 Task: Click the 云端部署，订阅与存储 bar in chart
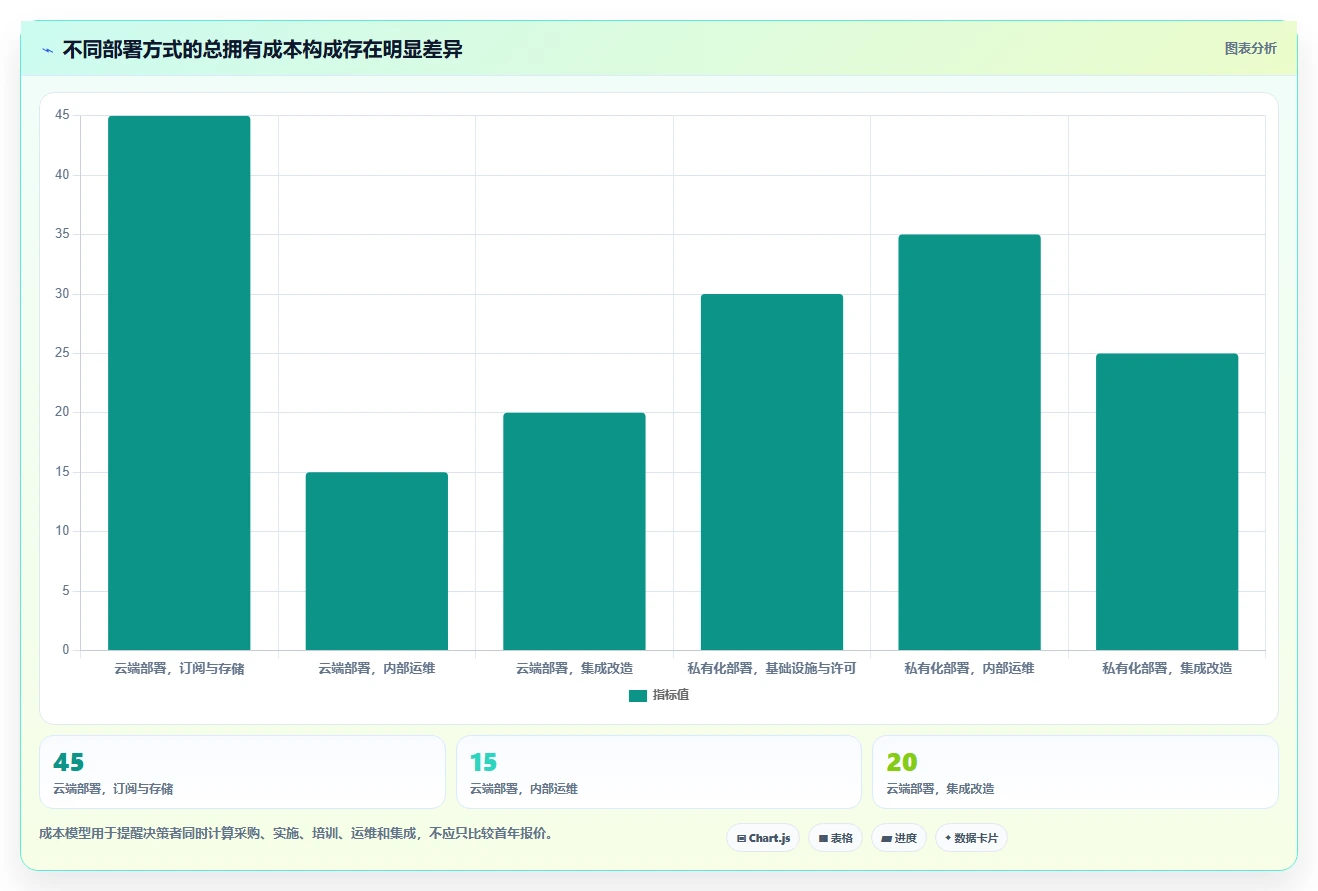pos(179,383)
